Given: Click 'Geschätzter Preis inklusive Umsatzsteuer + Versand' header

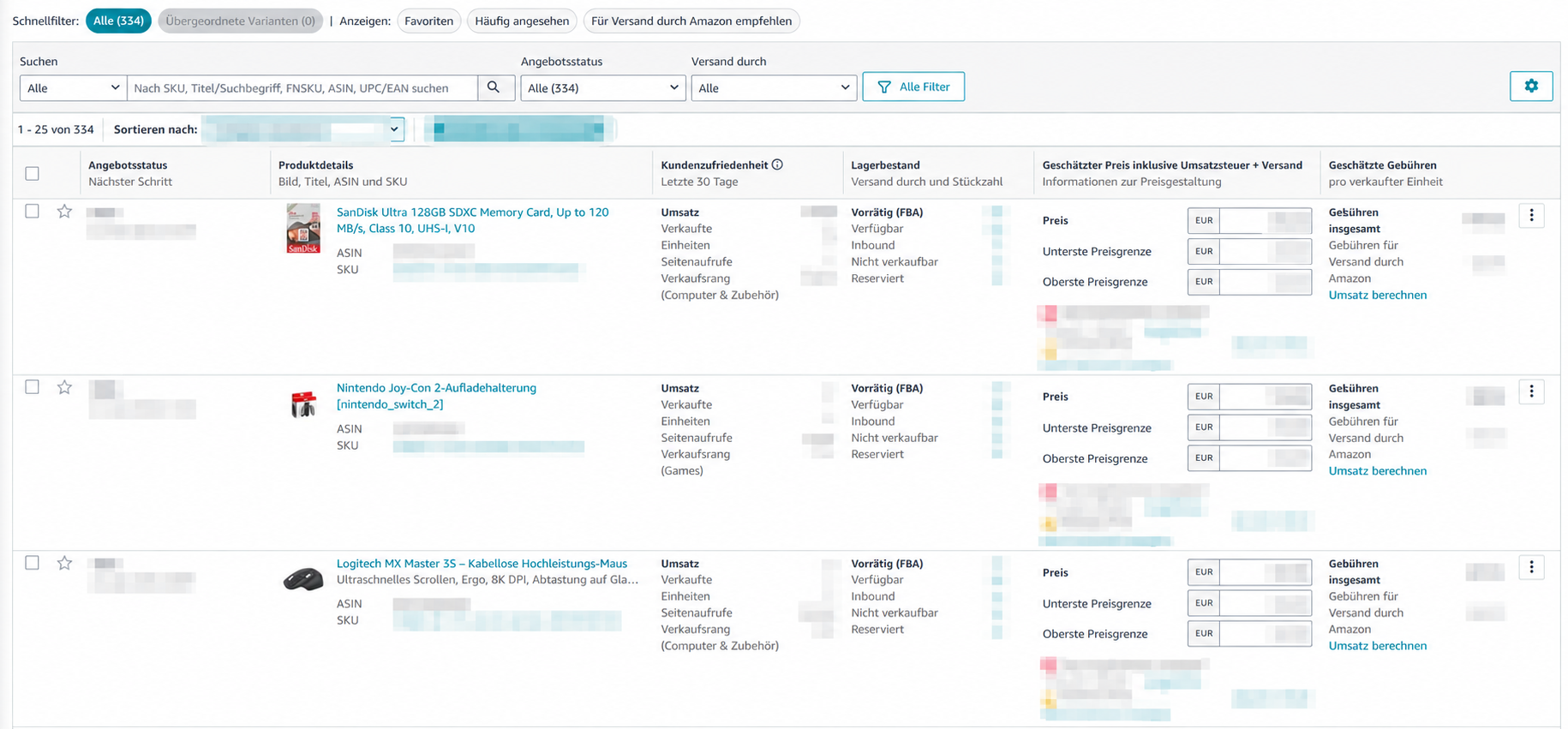Looking at the screenshot, I should [x=1172, y=165].
